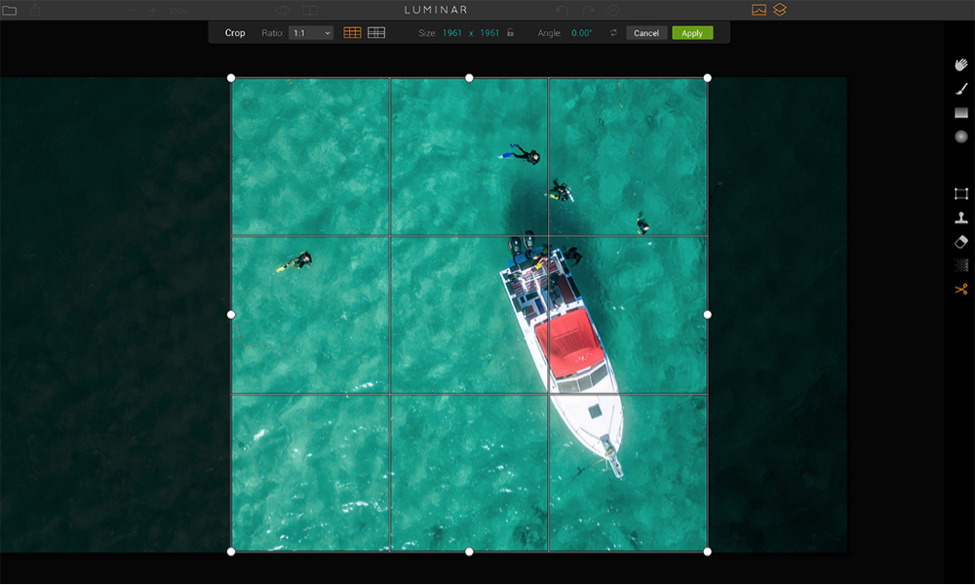975x585 pixels.
Task: Click the Angle value field
Action: point(581,33)
